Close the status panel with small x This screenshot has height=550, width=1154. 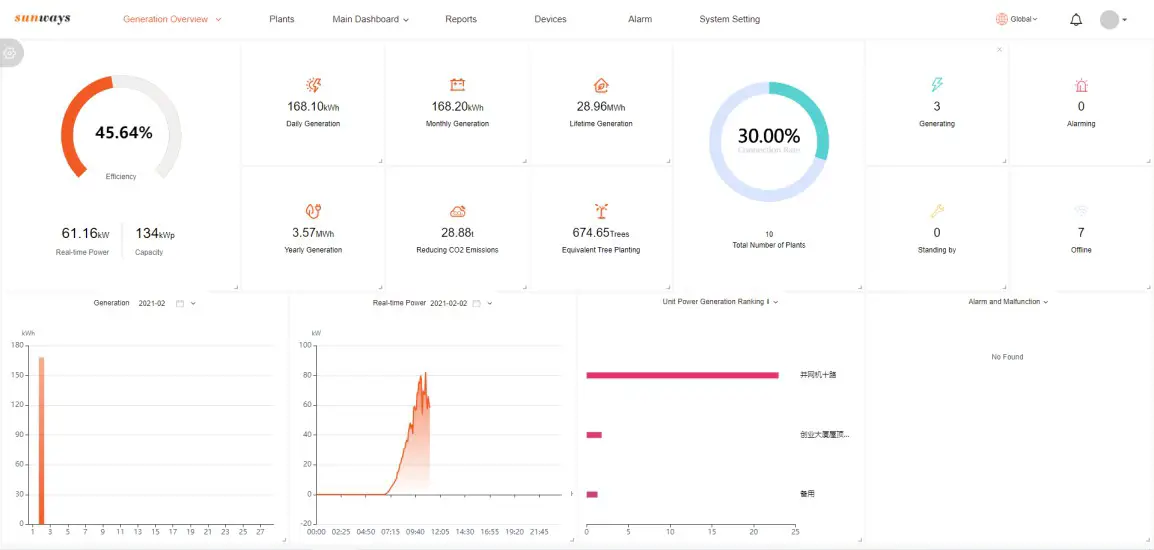[x=999, y=50]
